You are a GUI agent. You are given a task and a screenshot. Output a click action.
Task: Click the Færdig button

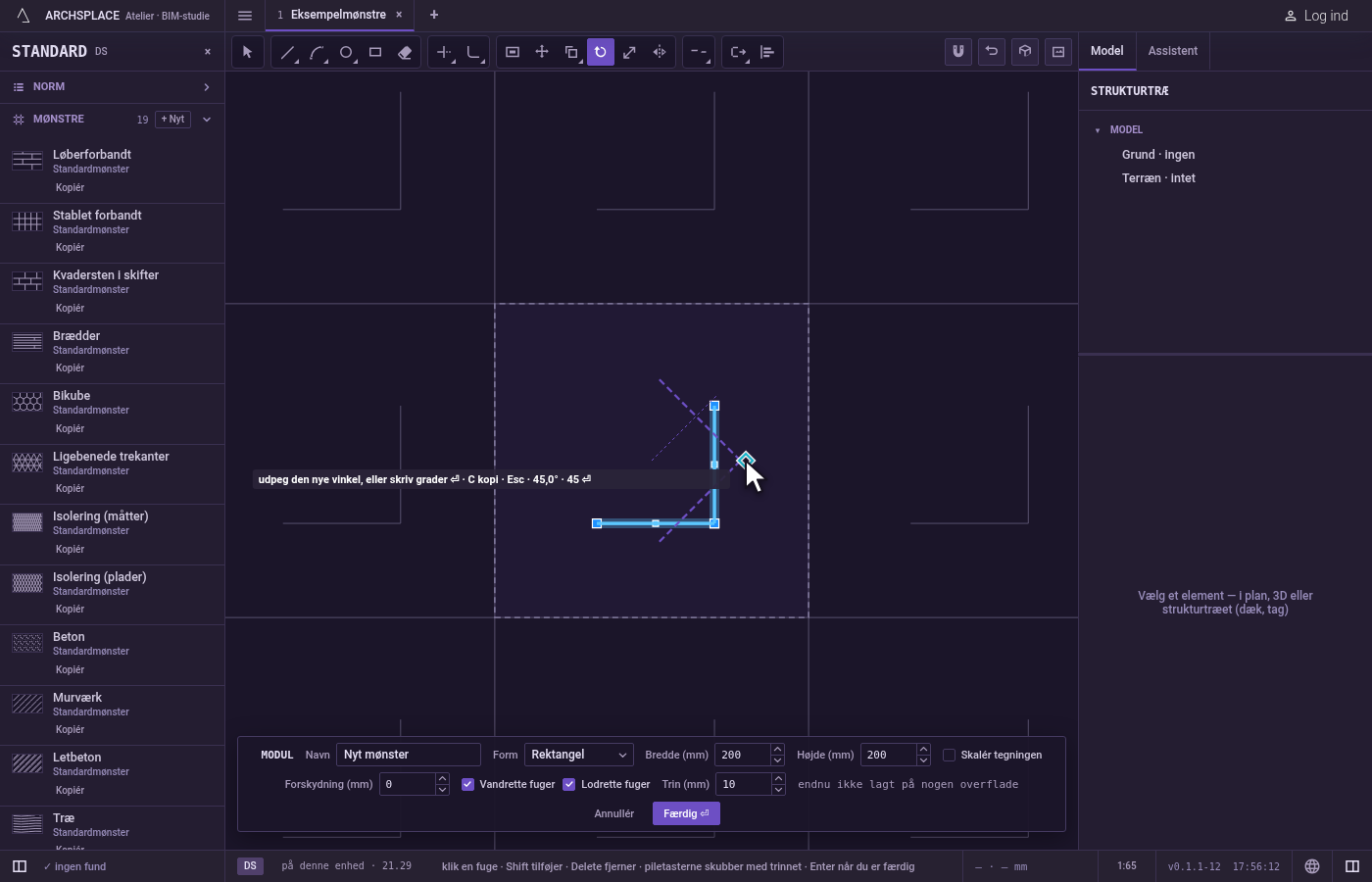[x=686, y=813]
